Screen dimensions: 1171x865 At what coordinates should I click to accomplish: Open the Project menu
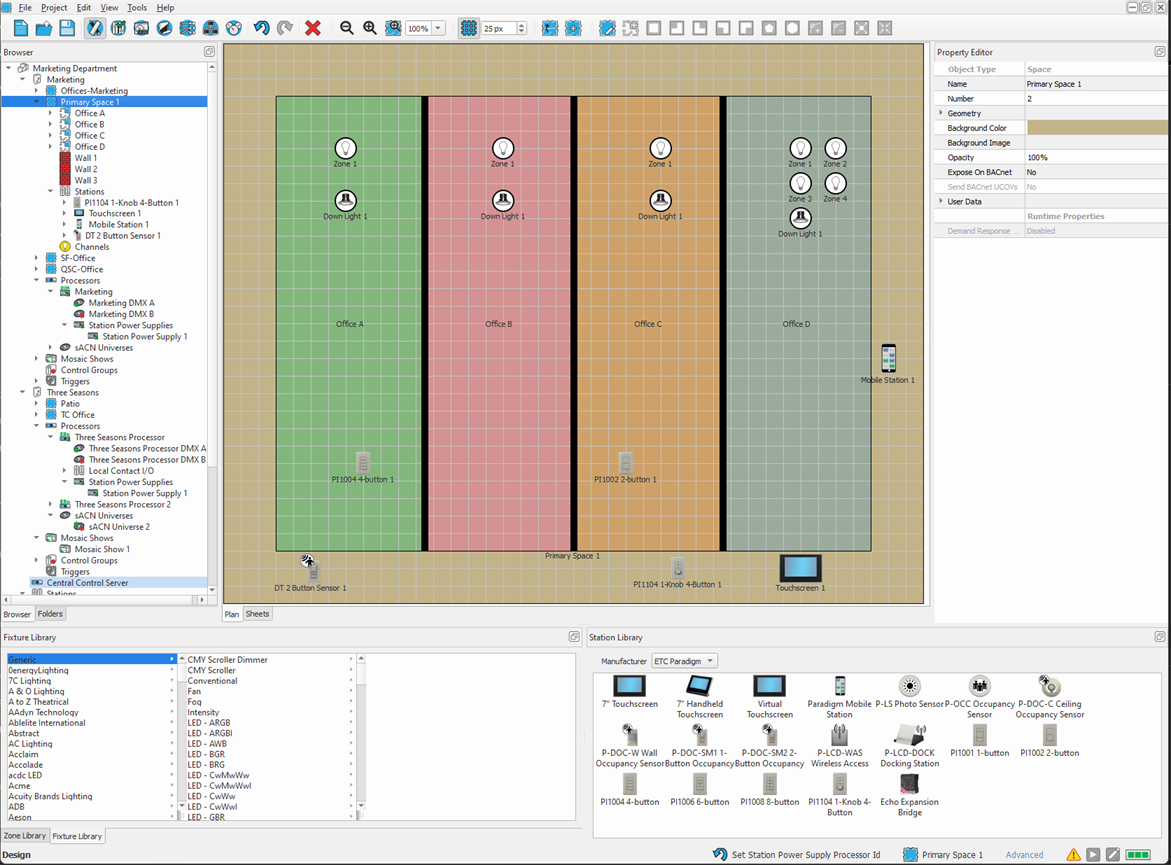coord(54,8)
